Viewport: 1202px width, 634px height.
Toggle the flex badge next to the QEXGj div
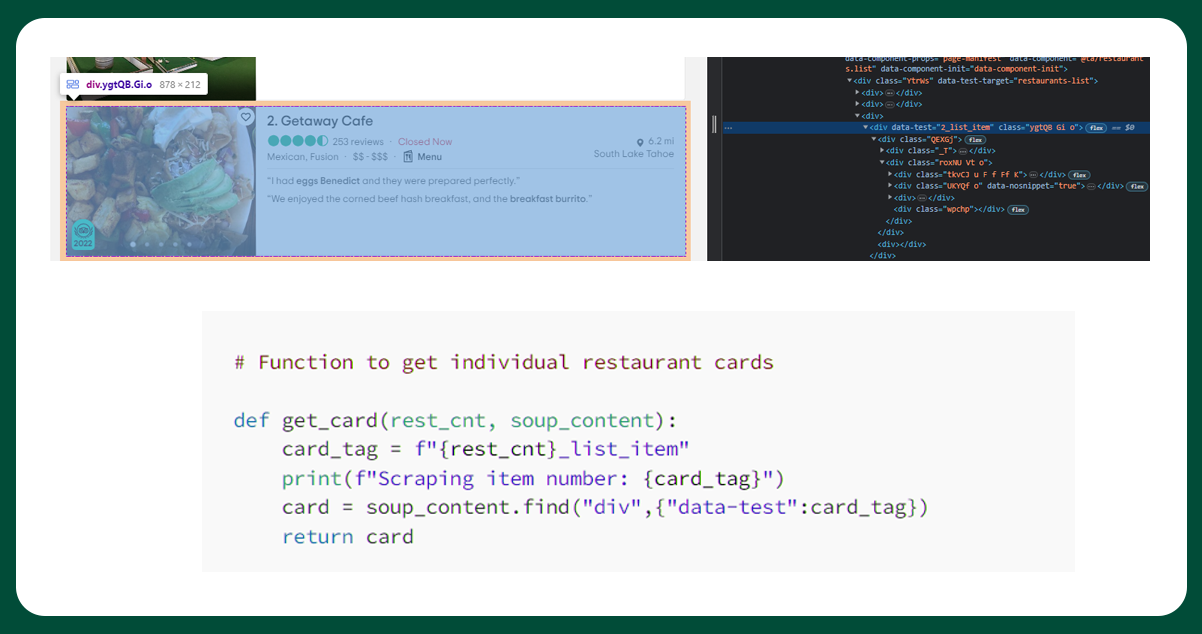(974, 139)
